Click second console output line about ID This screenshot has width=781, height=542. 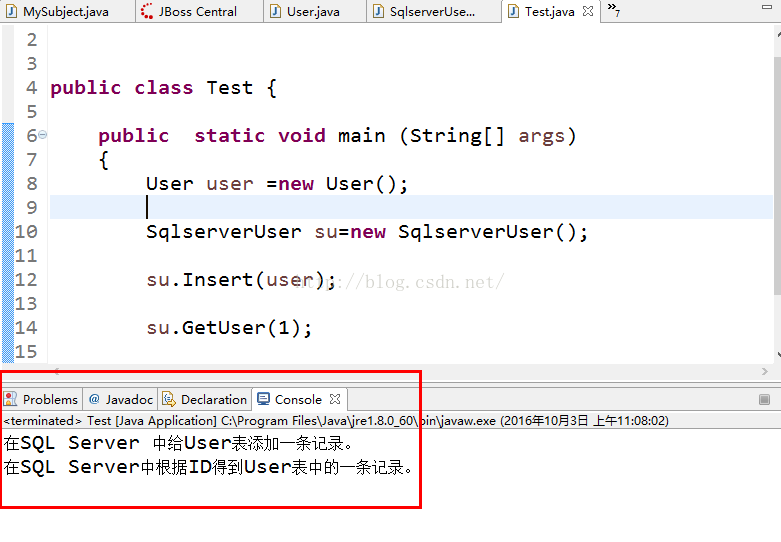click(209, 467)
